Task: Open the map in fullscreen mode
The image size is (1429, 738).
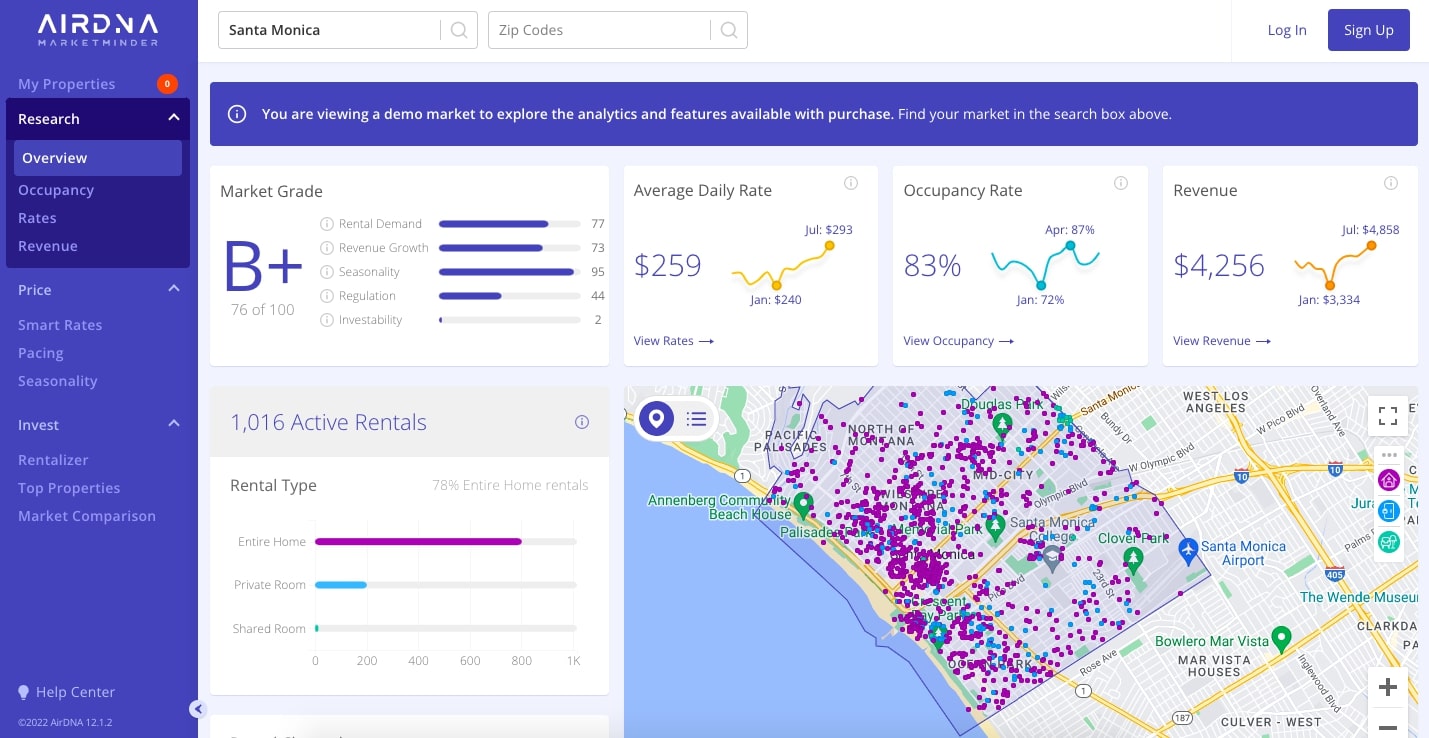Action: pos(1387,415)
